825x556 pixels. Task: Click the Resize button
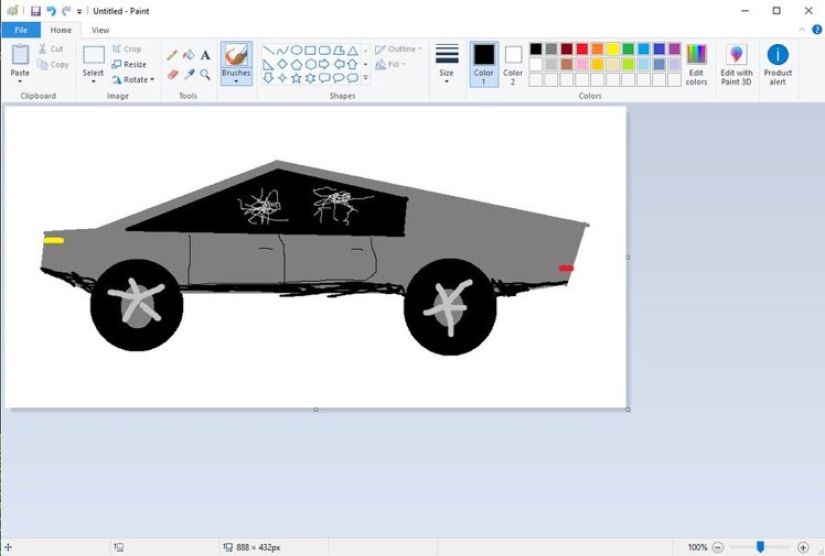[x=130, y=64]
